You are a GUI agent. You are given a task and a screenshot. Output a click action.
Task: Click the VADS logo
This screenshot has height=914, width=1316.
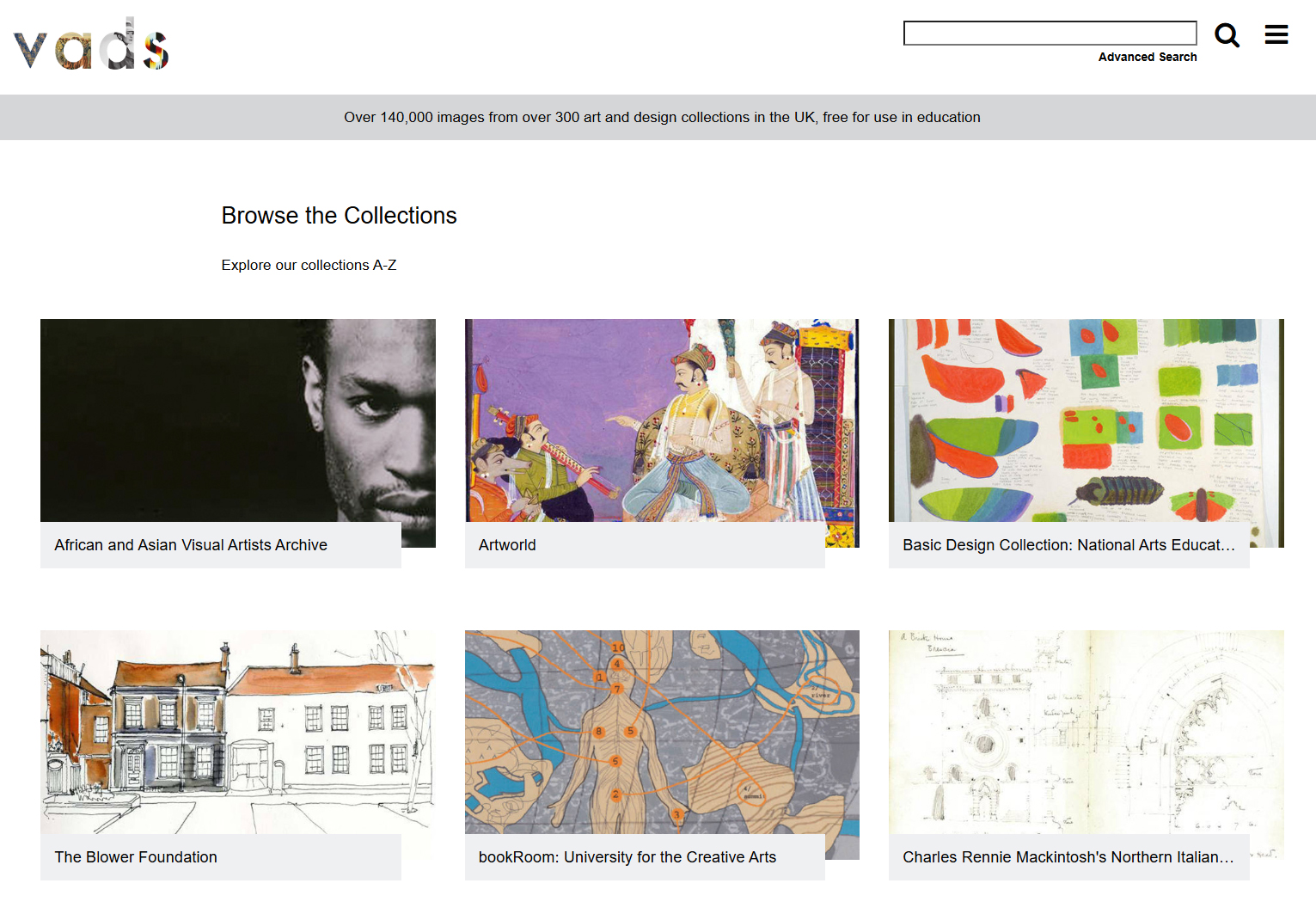[91, 45]
